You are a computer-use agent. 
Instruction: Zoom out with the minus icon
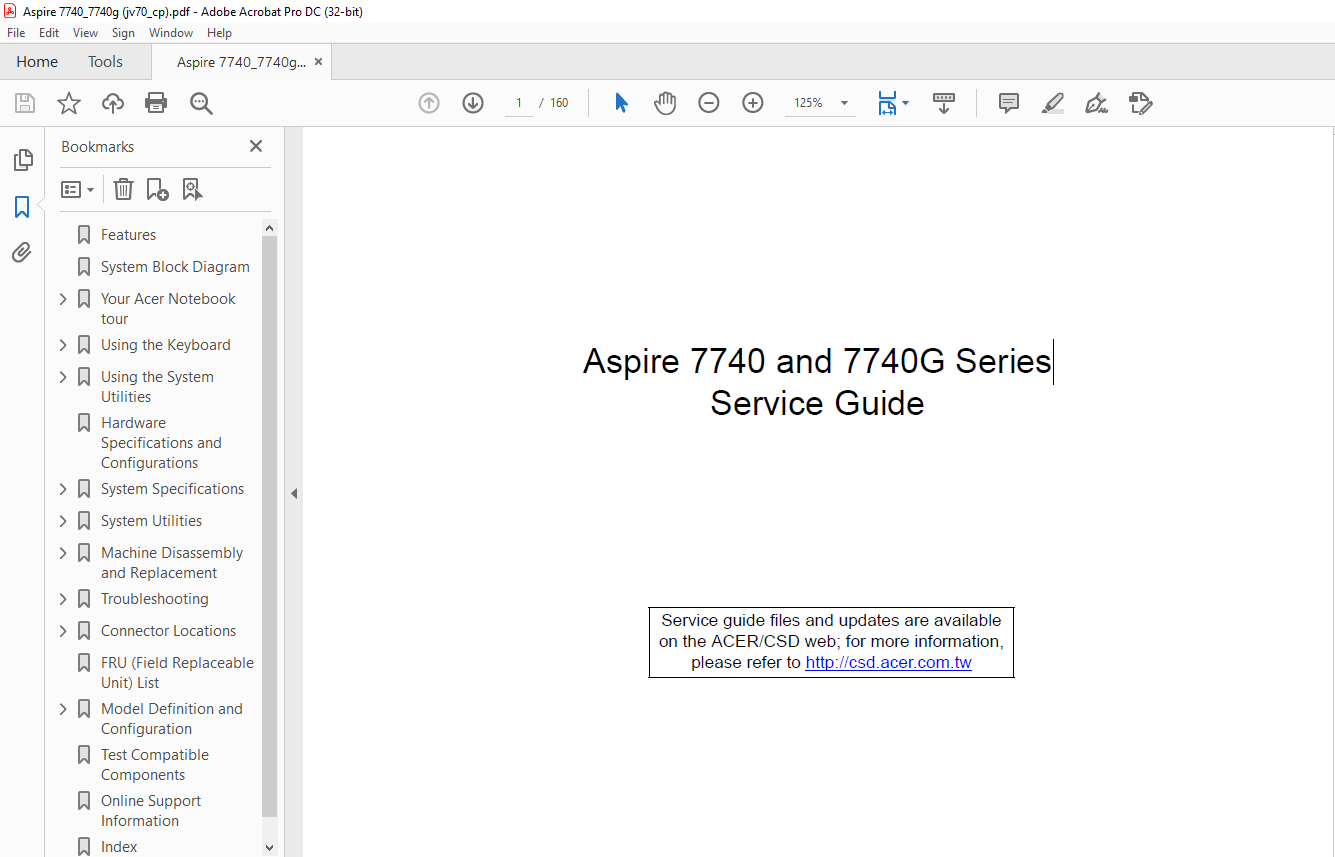coord(709,103)
